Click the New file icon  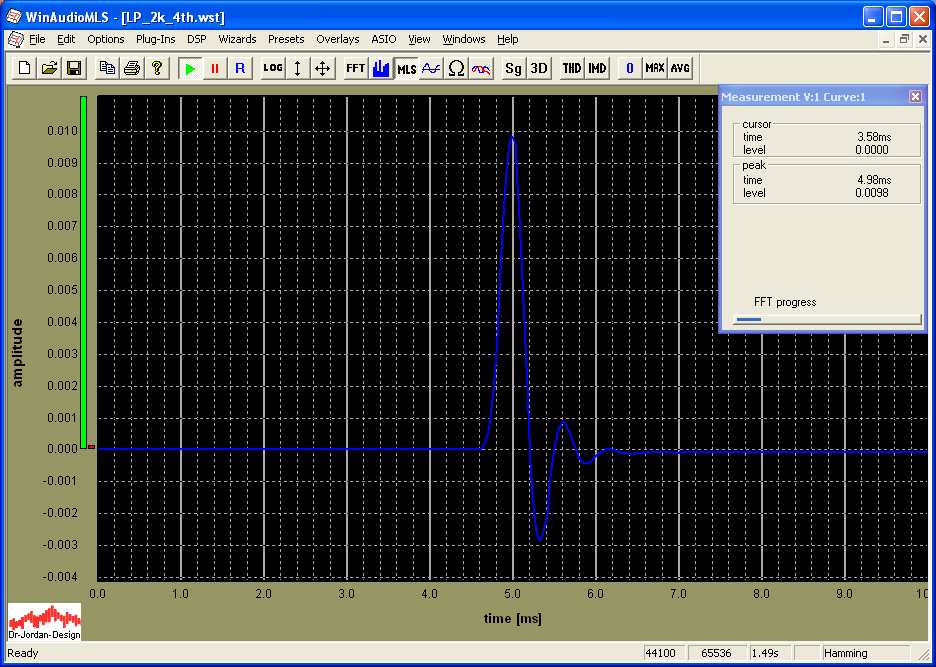[x=25, y=68]
